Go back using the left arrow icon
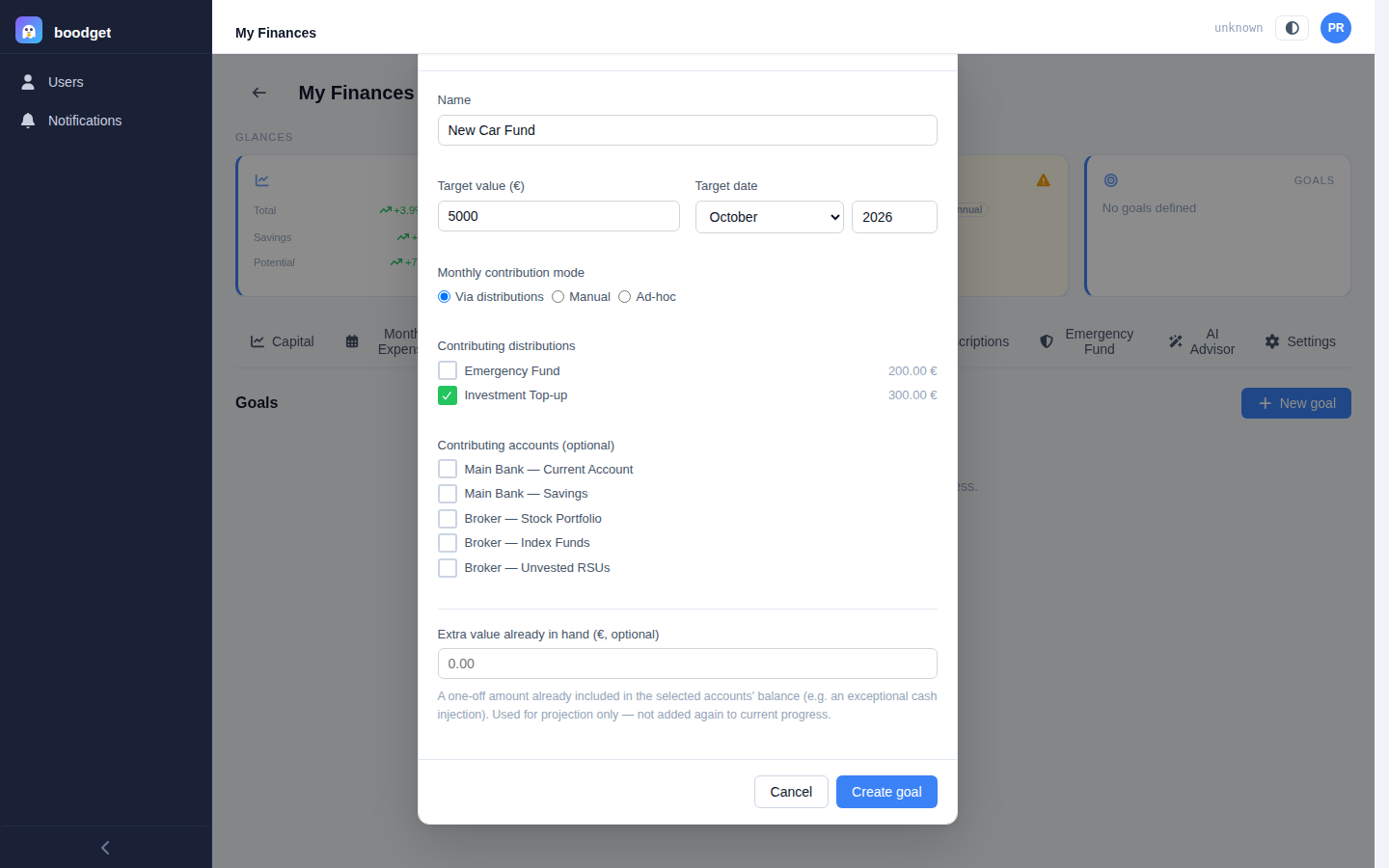Viewport: 1389px width, 868px height. coord(259,93)
